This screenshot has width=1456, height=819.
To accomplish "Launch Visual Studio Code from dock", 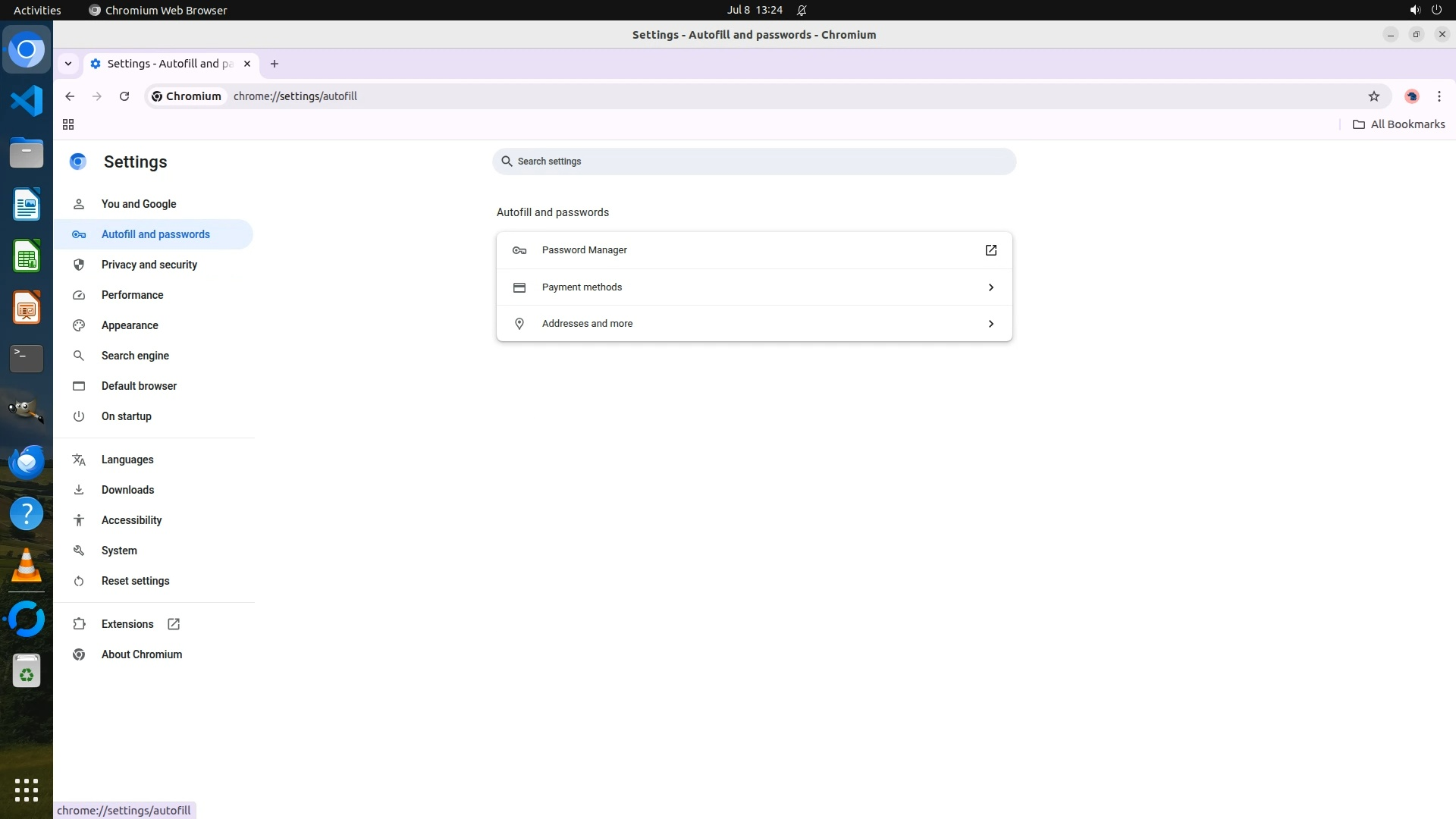I will tap(27, 101).
